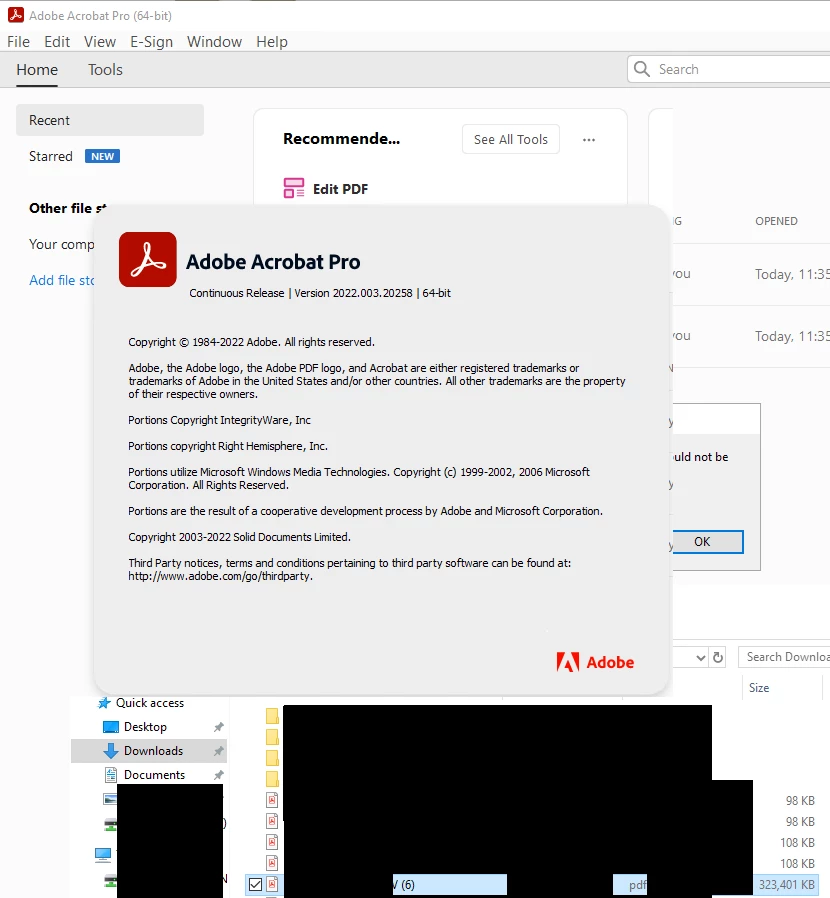Image resolution: width=830 pixels, height=898 pixels.
Task: Click the Acrobat app icon in title bar
Action: (15, 15)
